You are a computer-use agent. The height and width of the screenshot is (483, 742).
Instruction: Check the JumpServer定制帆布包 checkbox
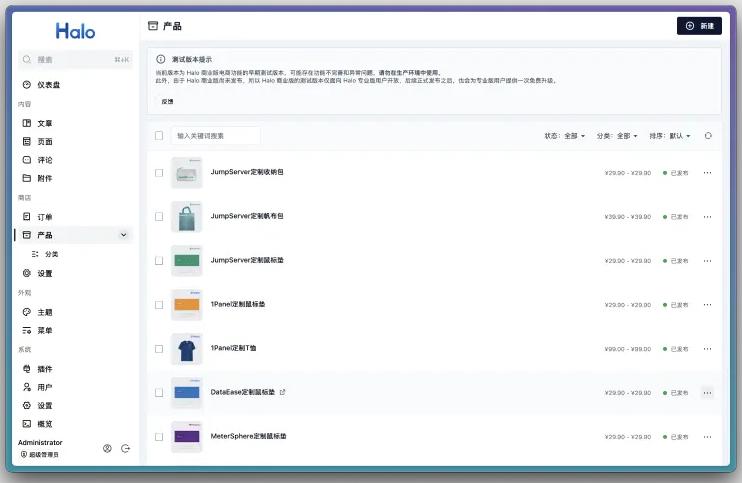click(x=159, y=217)
